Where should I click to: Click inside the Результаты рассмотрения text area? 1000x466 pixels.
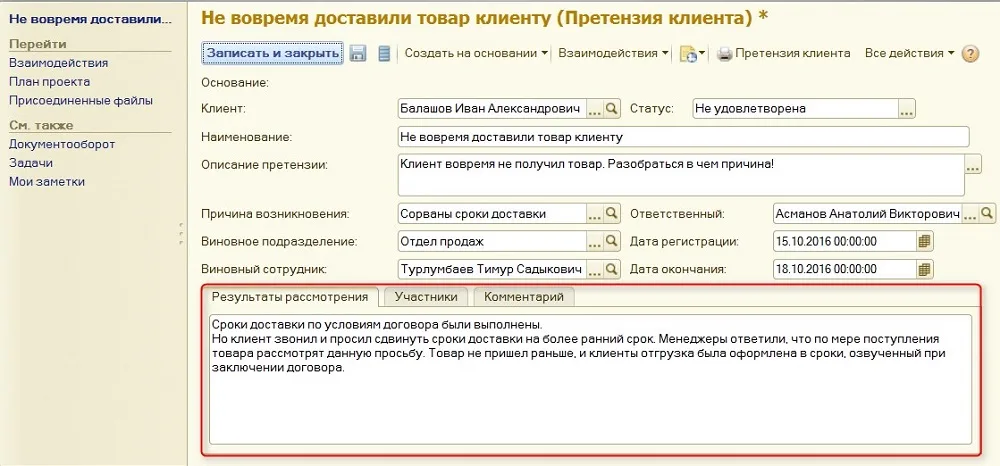click(x=591, y=379)
